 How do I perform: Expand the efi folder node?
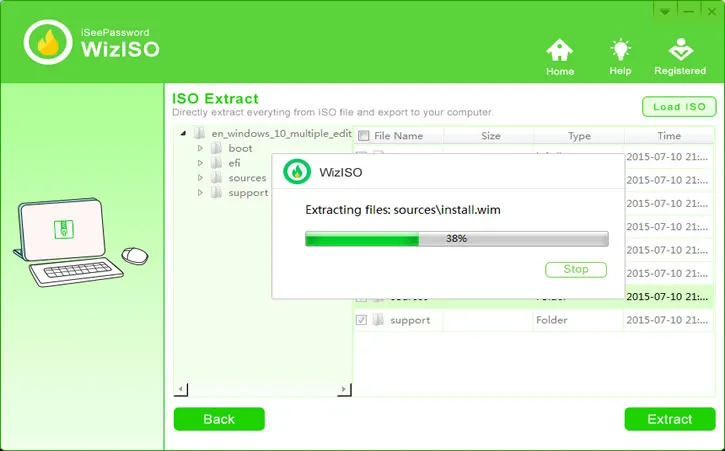200,163
